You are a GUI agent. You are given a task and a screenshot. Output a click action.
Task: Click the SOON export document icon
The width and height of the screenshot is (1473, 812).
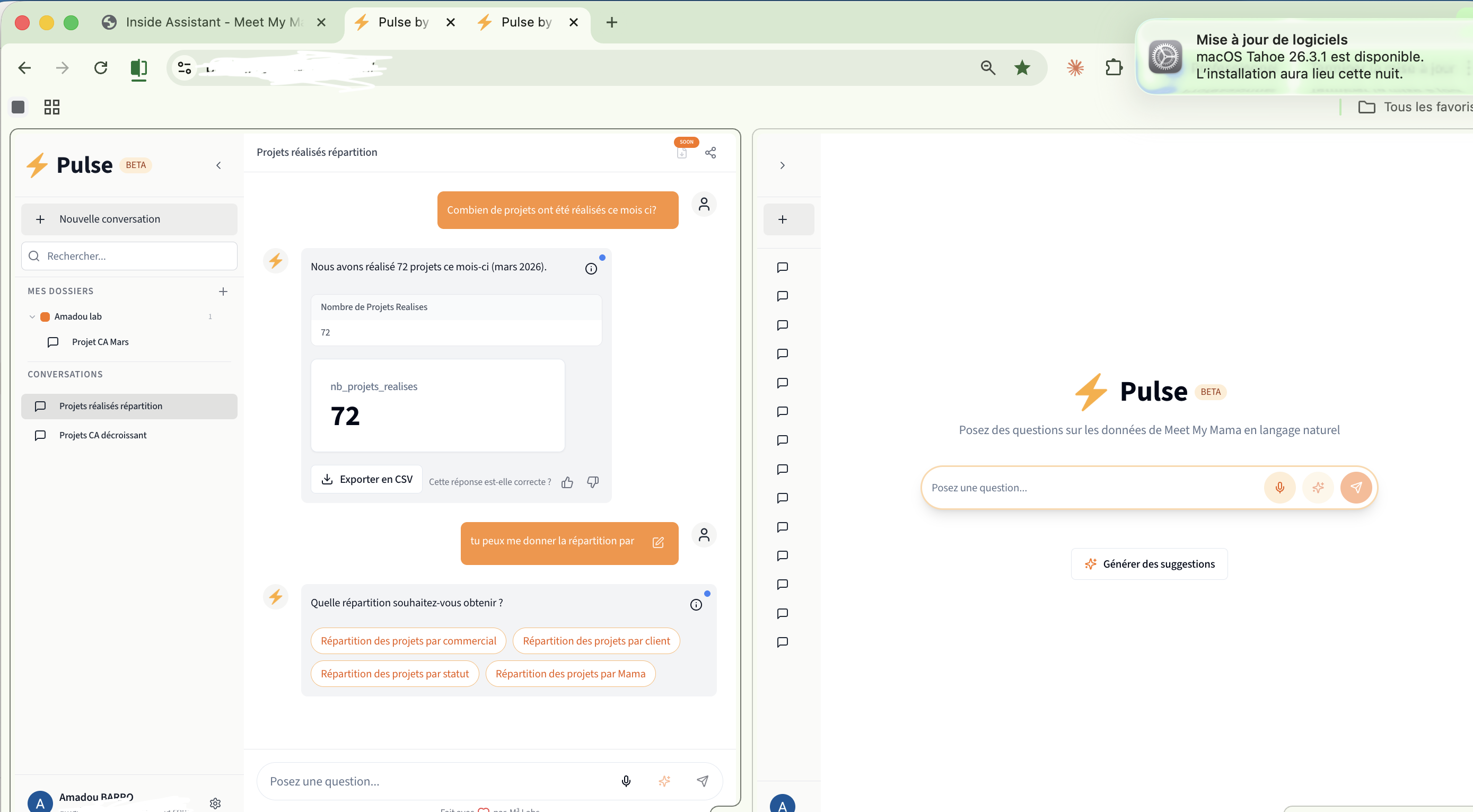[x=681, y=153]
